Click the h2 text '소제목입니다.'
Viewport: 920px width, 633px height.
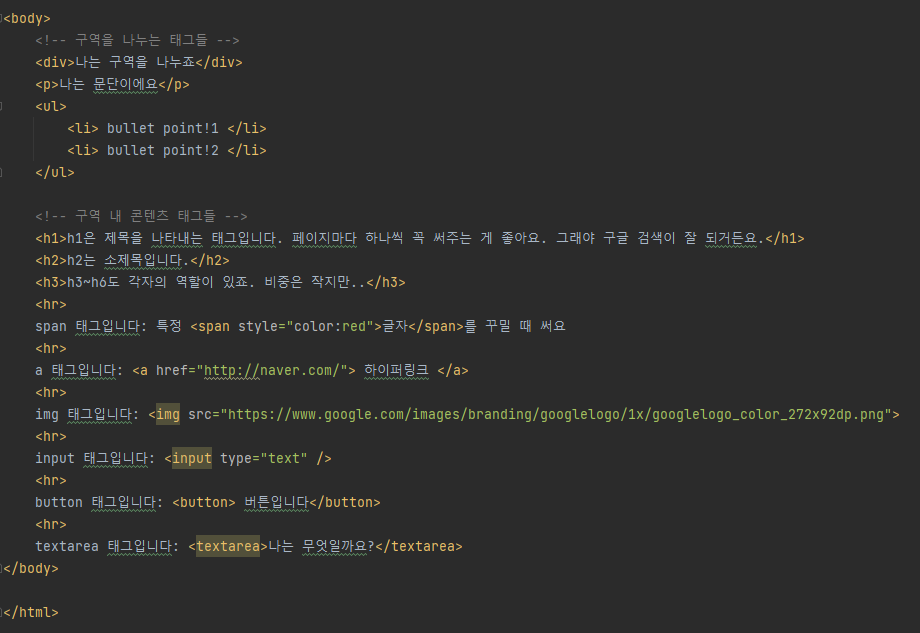[146, 260]
